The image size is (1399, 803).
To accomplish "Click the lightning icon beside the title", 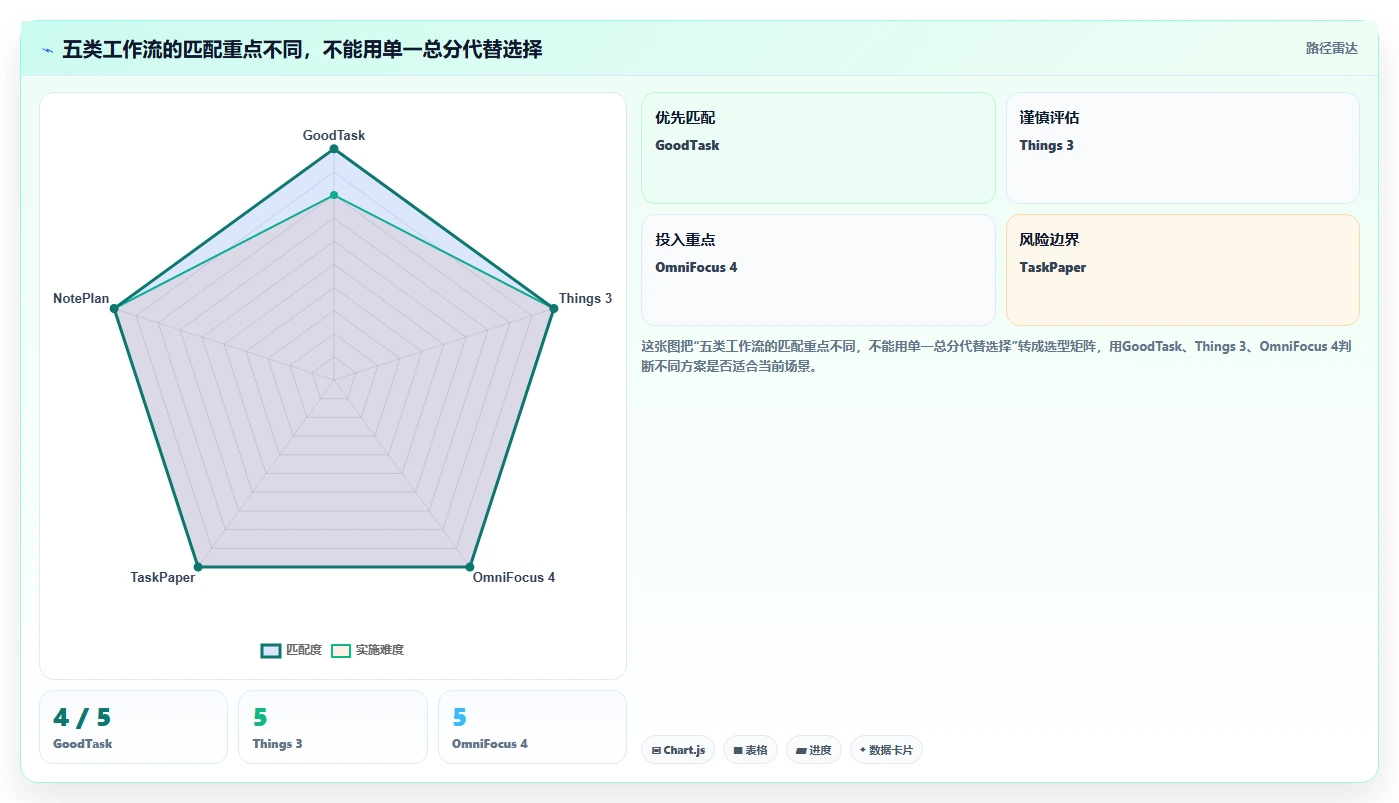I will point(48,50).
